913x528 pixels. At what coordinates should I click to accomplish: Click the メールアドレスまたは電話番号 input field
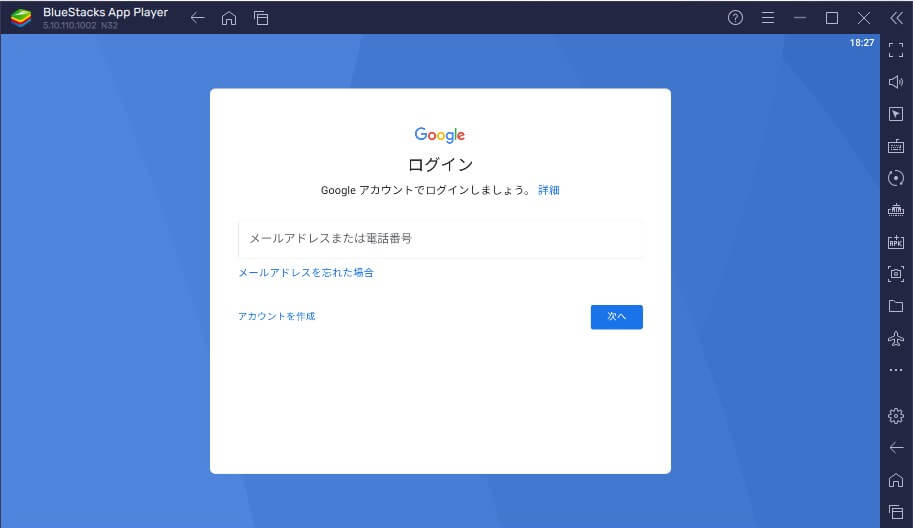pyautogui.click(x=440, y=239)
